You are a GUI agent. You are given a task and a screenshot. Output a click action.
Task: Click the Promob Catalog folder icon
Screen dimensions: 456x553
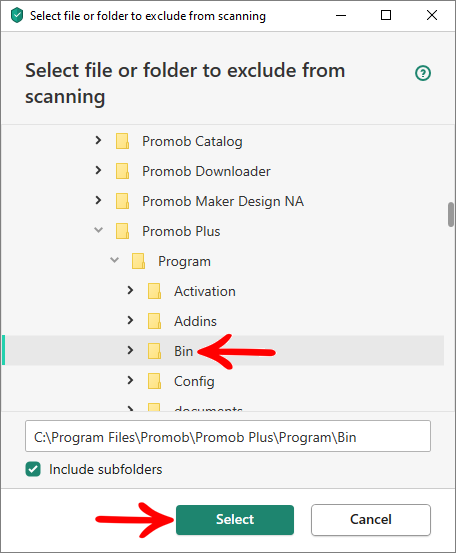[x=122, y=141]
